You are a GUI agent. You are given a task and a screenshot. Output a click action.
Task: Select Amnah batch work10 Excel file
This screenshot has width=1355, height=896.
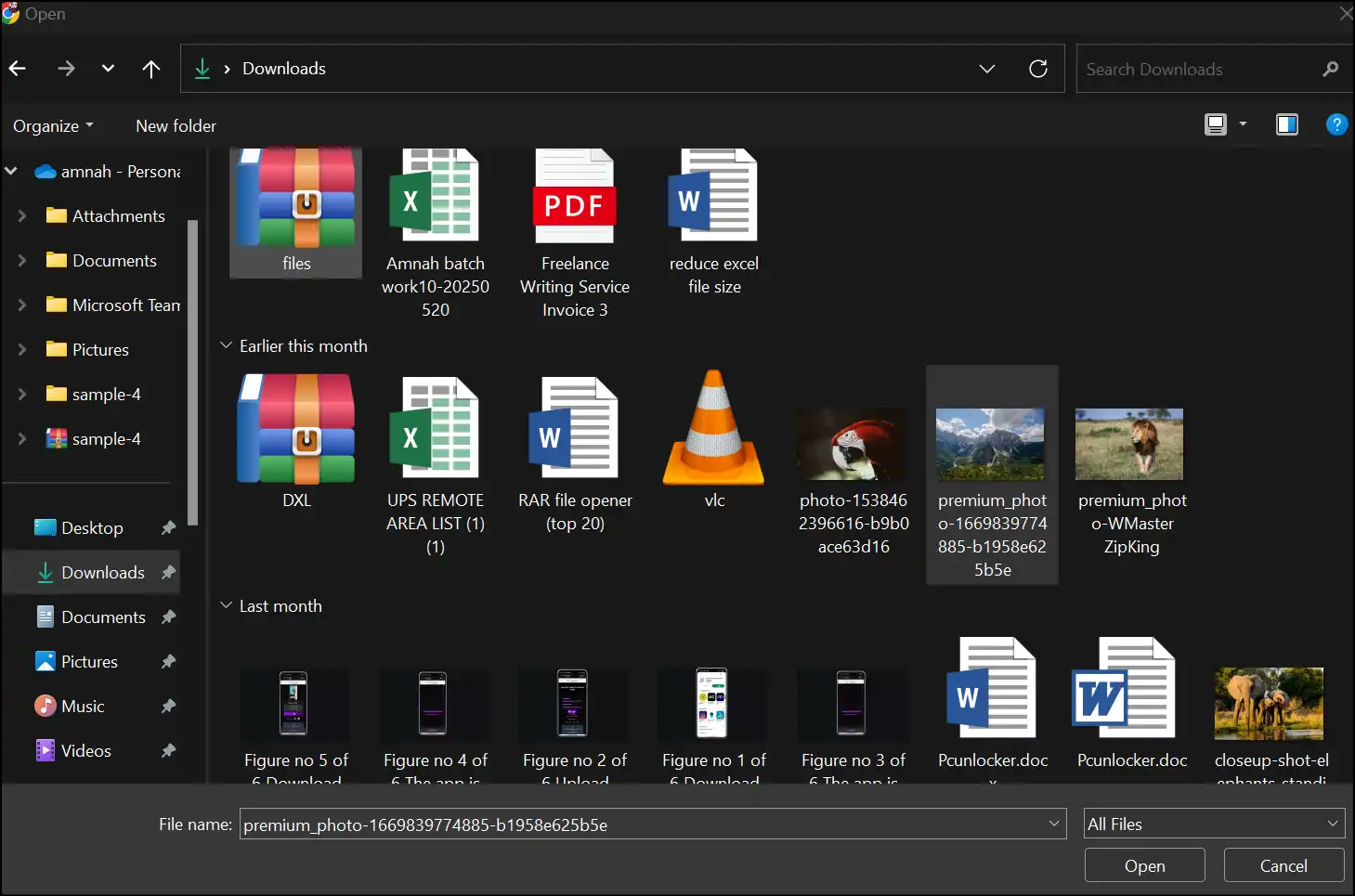(436, 234)
